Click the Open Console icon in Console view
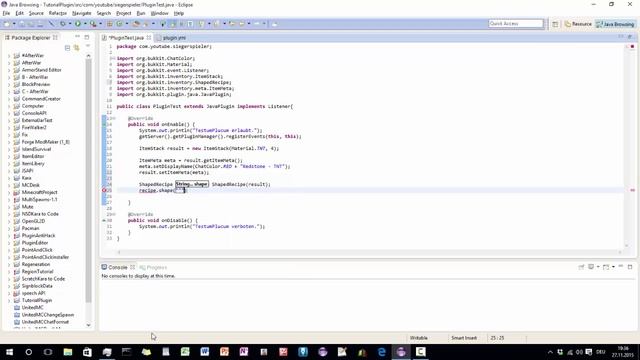 606,267
